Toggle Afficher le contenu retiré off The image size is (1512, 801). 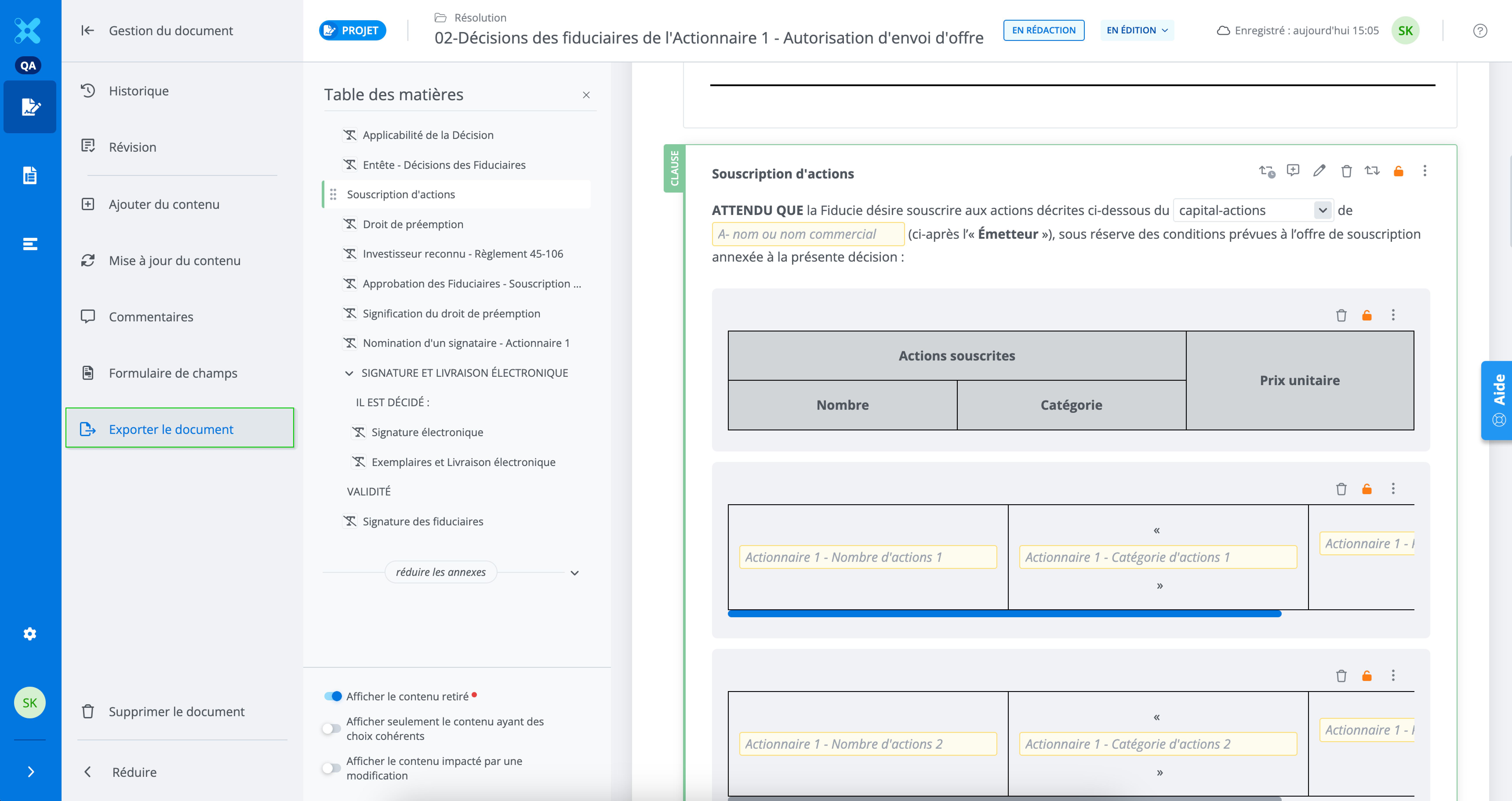tap(333, 696)
